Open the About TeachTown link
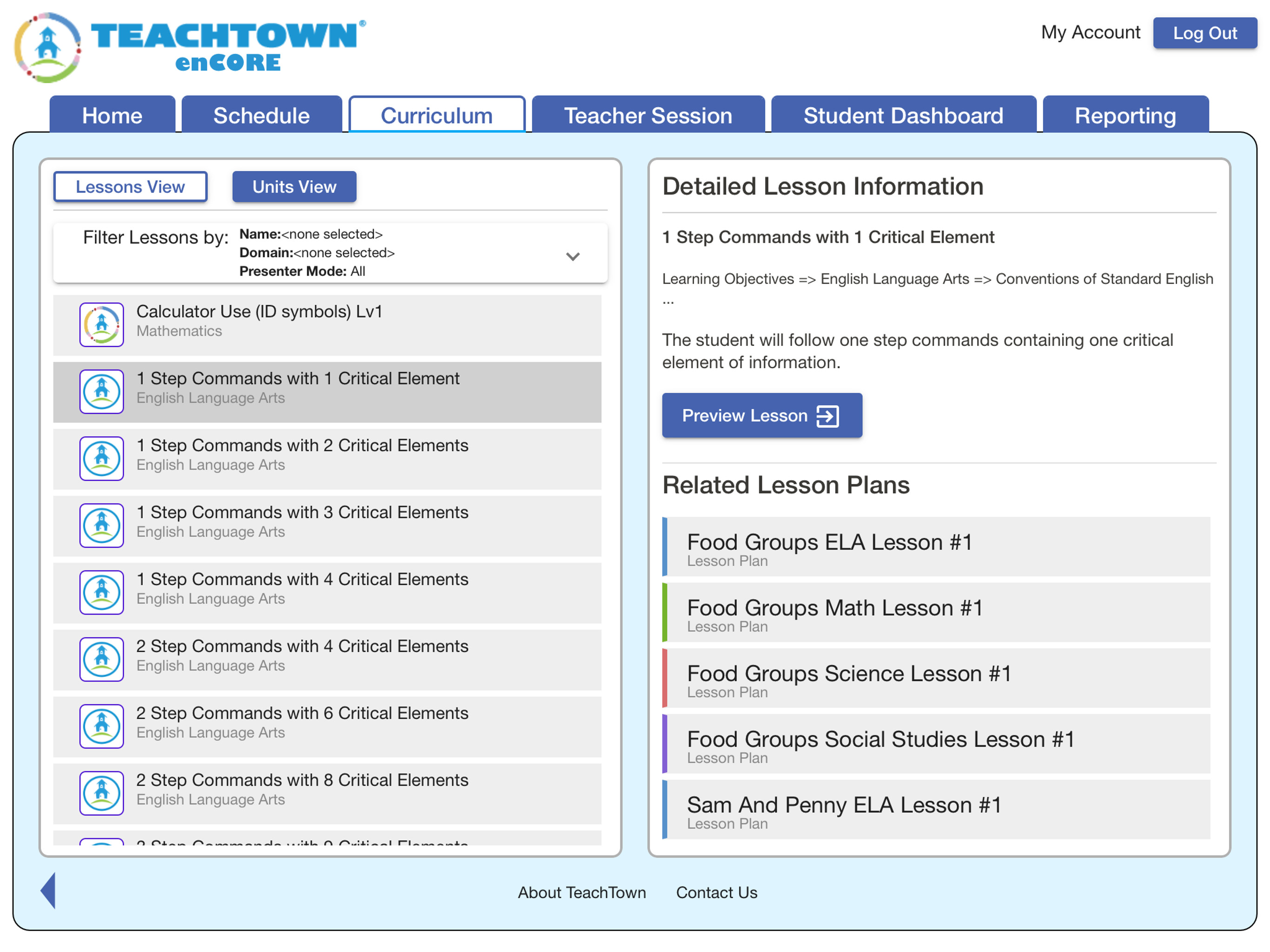Image resolution: width=1270 pixels, height=952 pixels. [x=582, y=892]
